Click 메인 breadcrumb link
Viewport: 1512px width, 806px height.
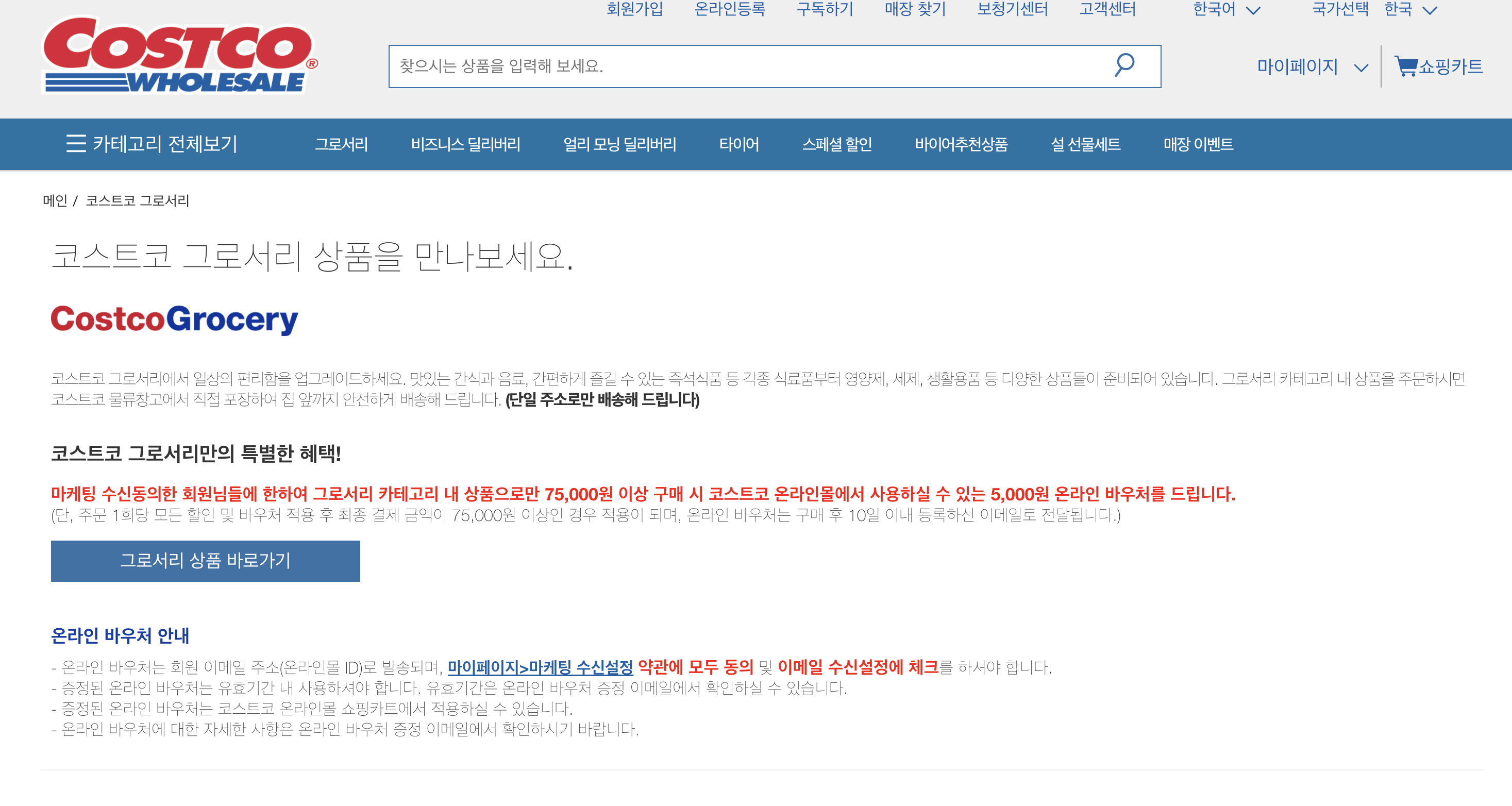(55, 201)
